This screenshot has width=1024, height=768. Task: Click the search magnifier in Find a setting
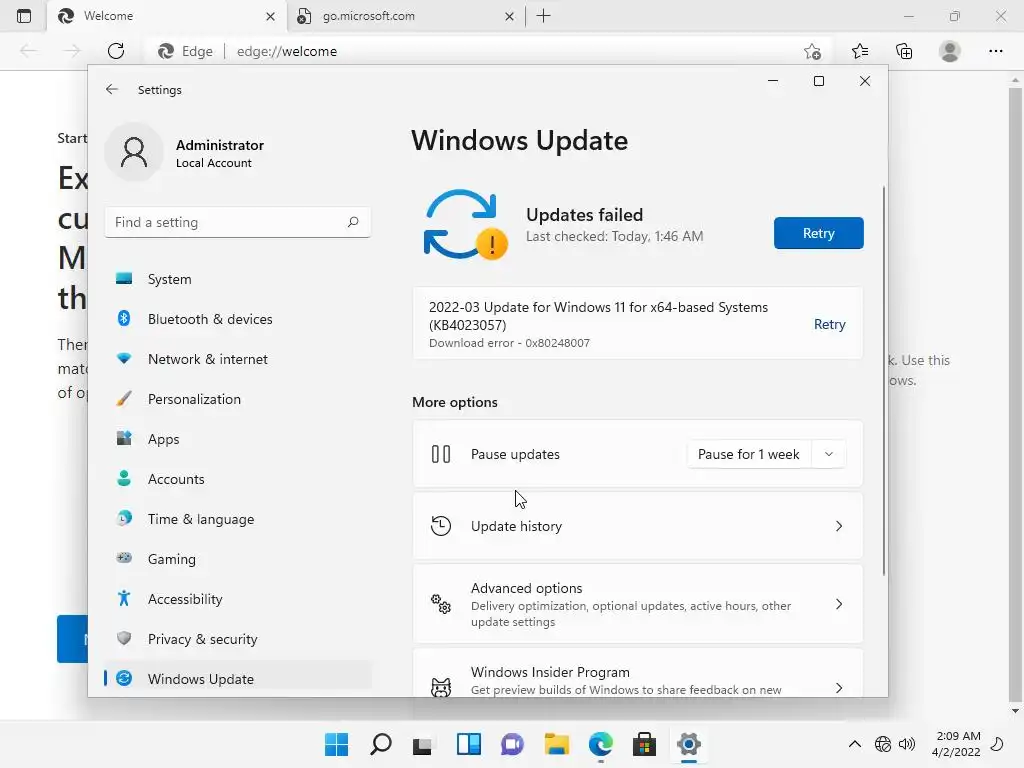pos(353,222)
